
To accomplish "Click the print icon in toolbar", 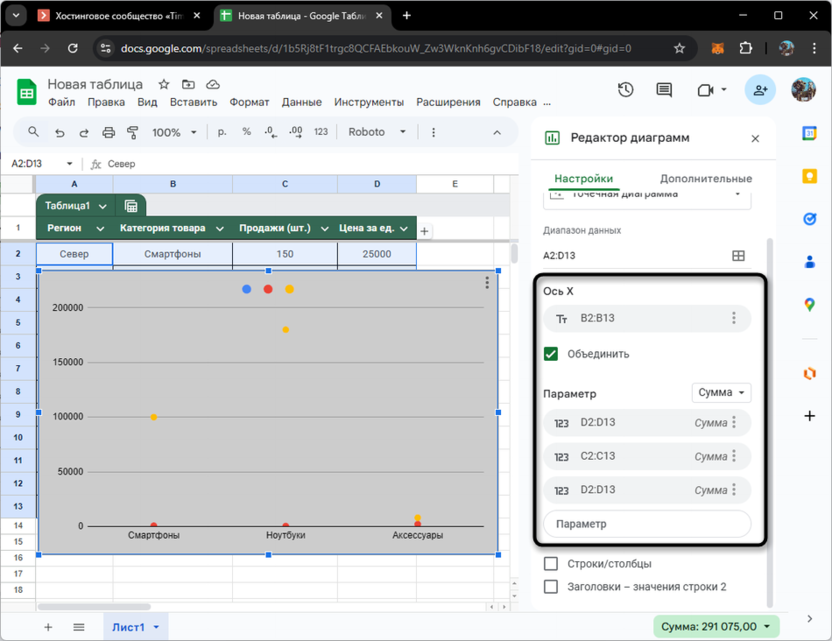I will click(x=108, y=132).
